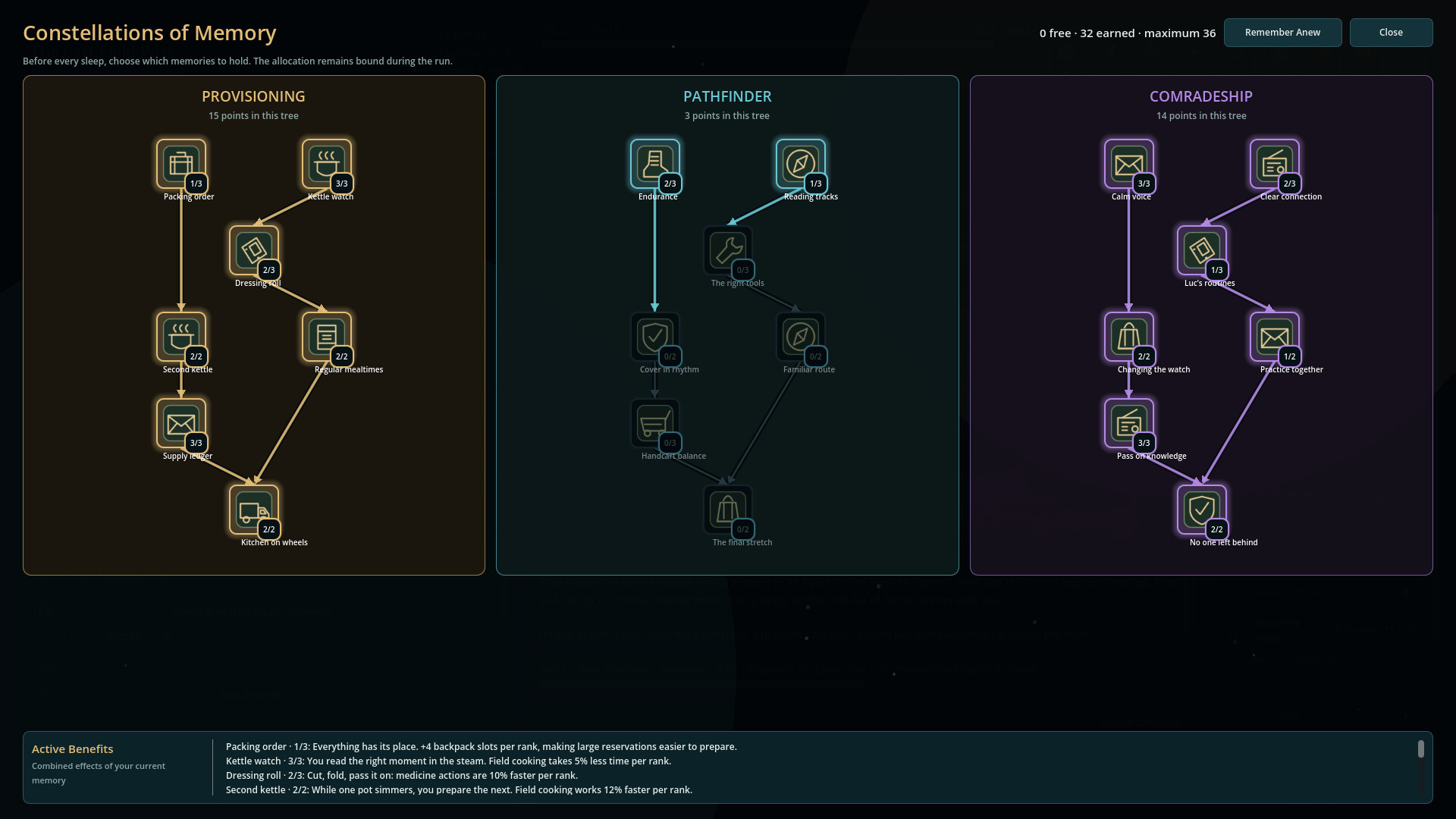
Task: Click the Familiar route compass icon
Action: (x=800, y=336)
